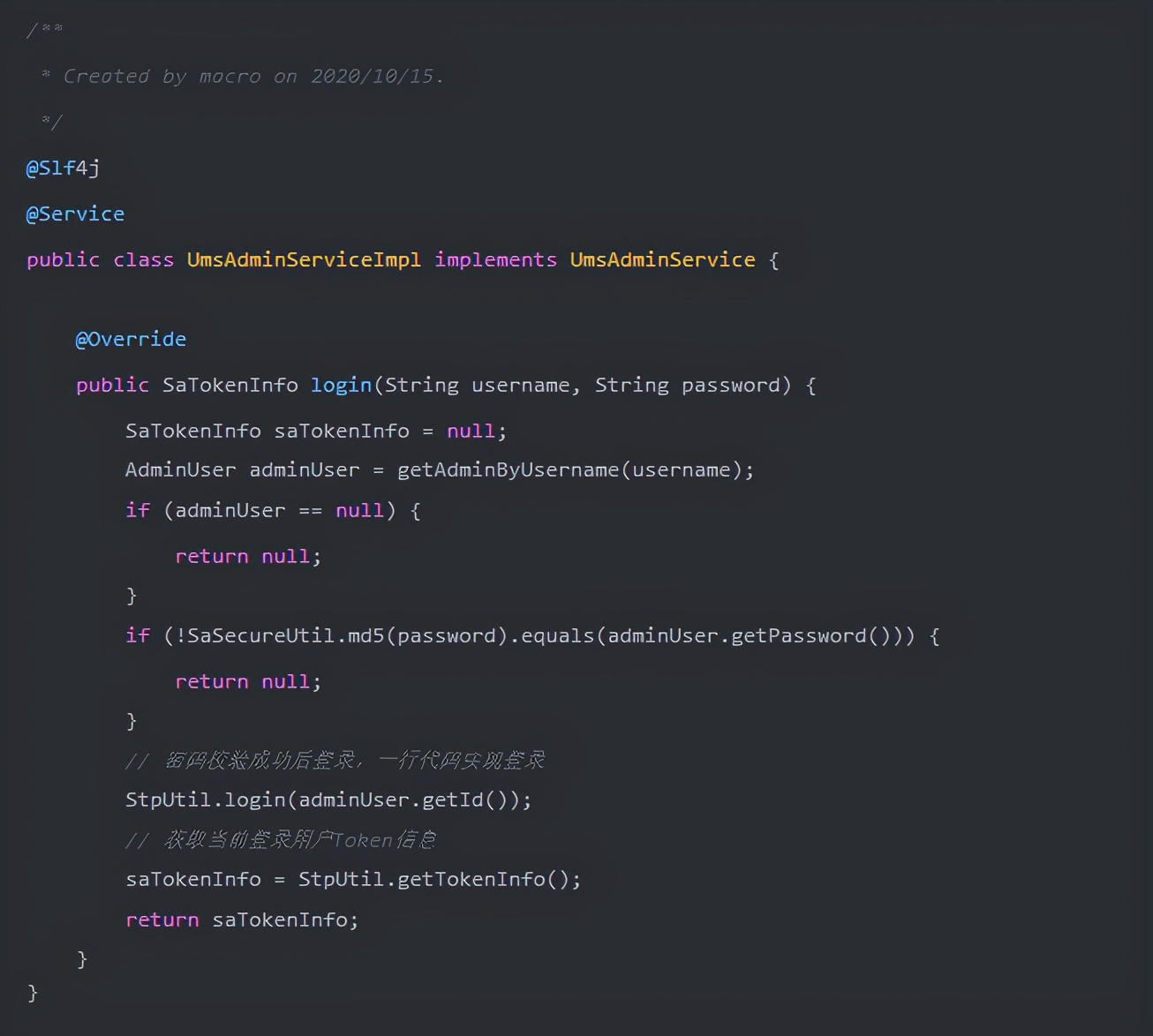The height and width of the screenshot is (1036, 1153).
Task: Click the getTokenInfo method call
Action: 471,880
